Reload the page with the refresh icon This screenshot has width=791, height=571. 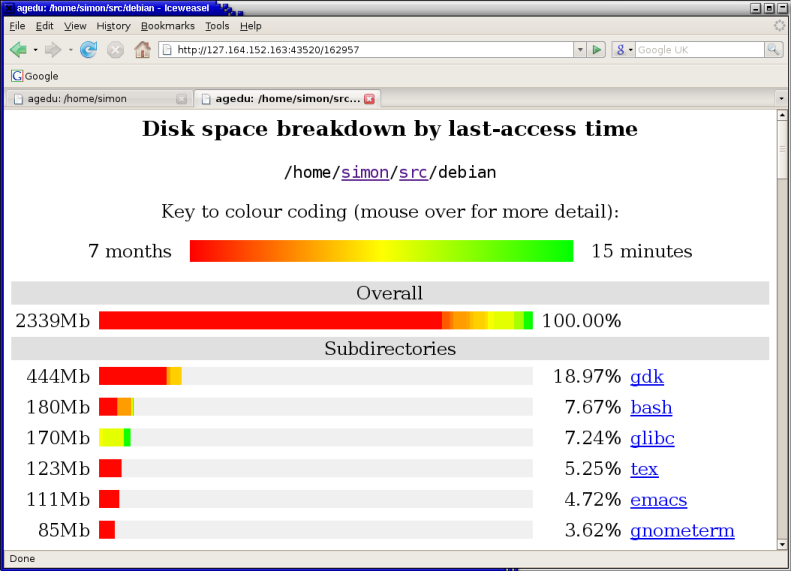[x=88, y=49]
